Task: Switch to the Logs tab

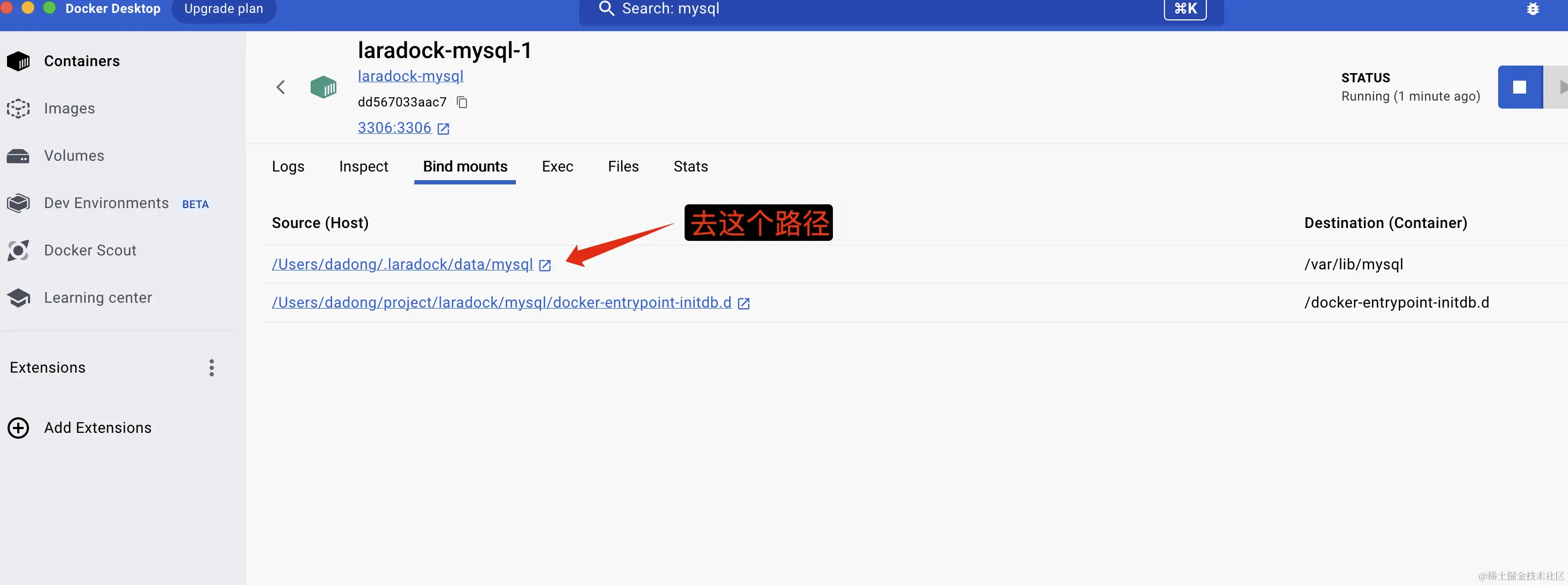Action: pyautogui.click(x=288, y=166)
